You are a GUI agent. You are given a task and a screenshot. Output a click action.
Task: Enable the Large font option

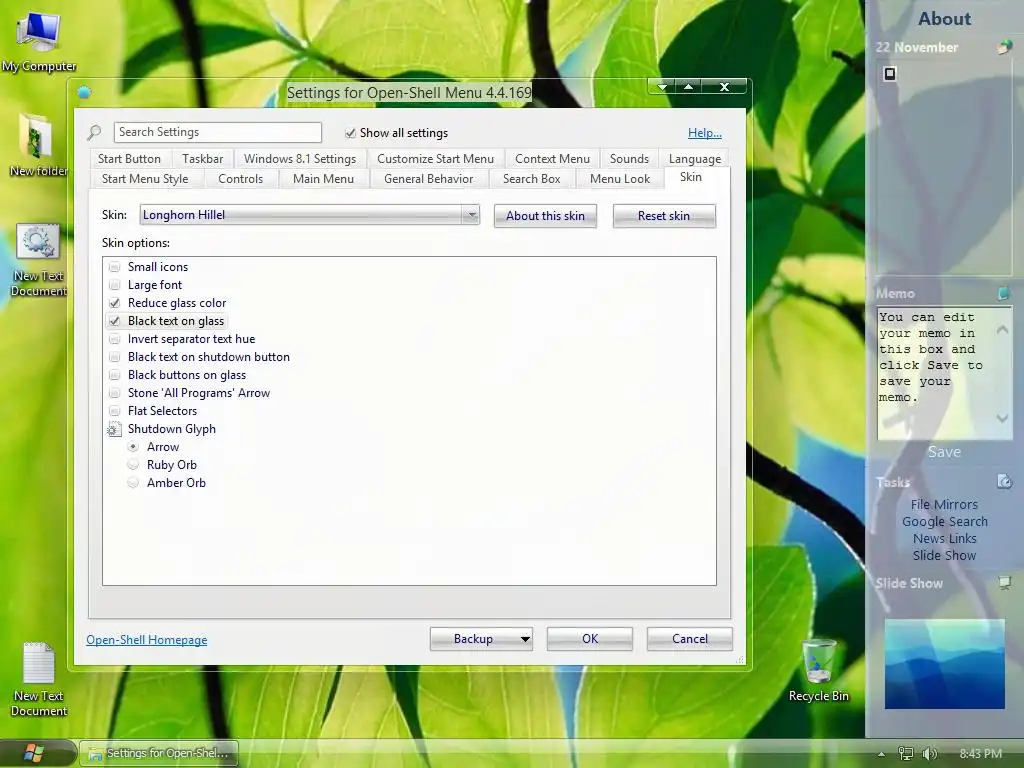point(115,285)
